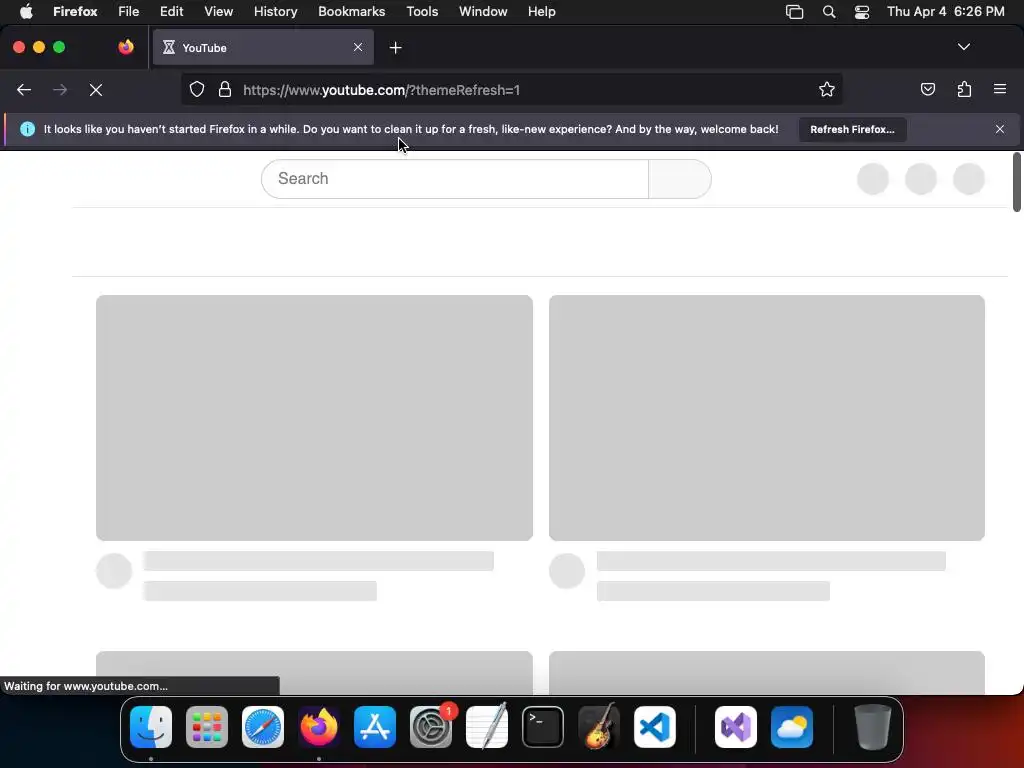Viewport: 1024px width, 768px height.
Task: Click the Firefox icon in the Dock
Action: point(319,727)
